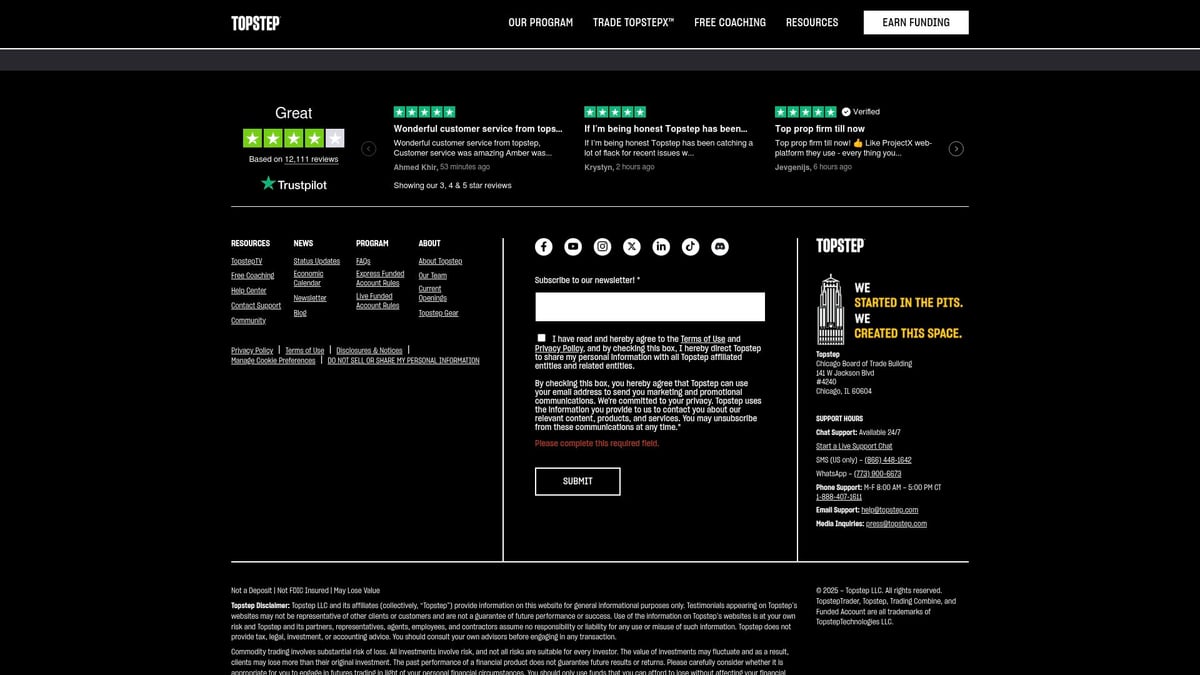The image size is (1200, 675).
Task: Show previous Trustpilot reviews arrow
Action: (369, 149)
